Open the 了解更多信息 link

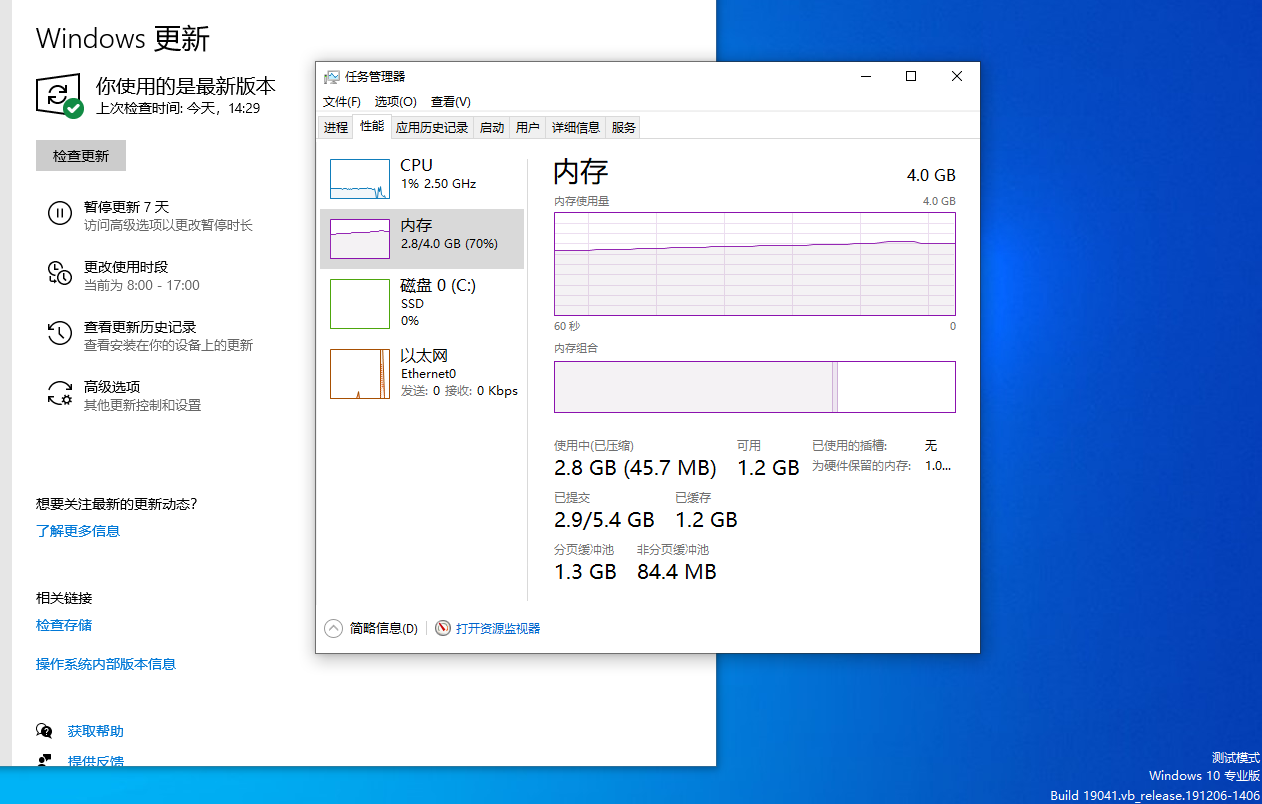coord(78,531)
